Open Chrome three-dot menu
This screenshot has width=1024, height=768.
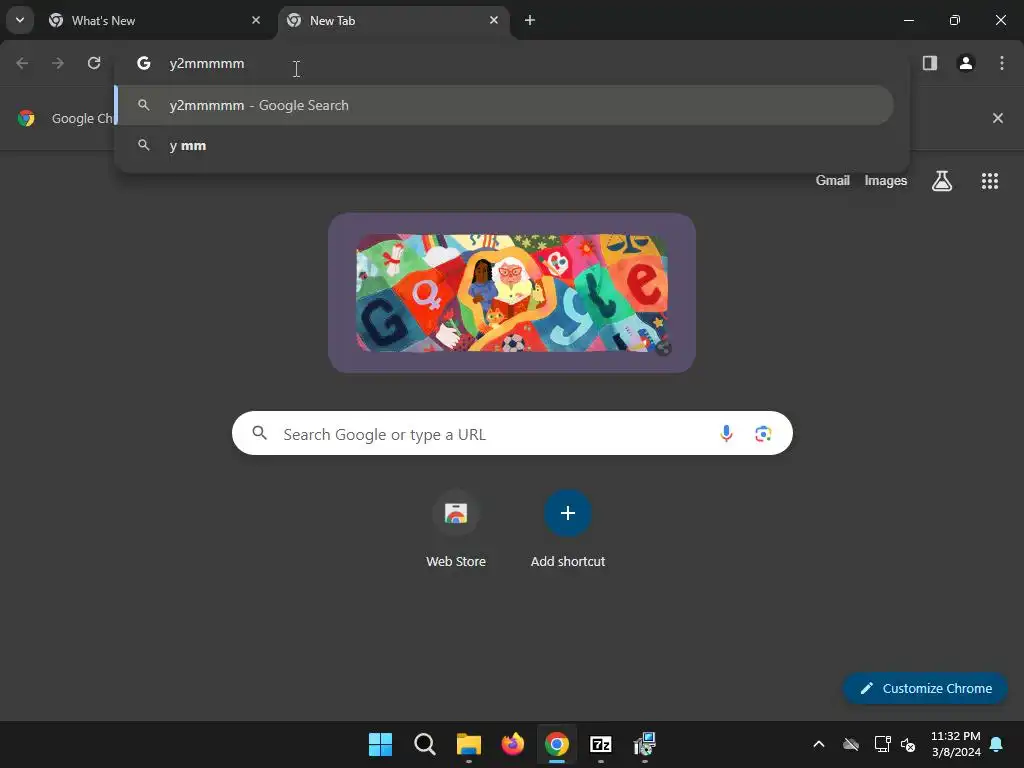pos(1002,63)
